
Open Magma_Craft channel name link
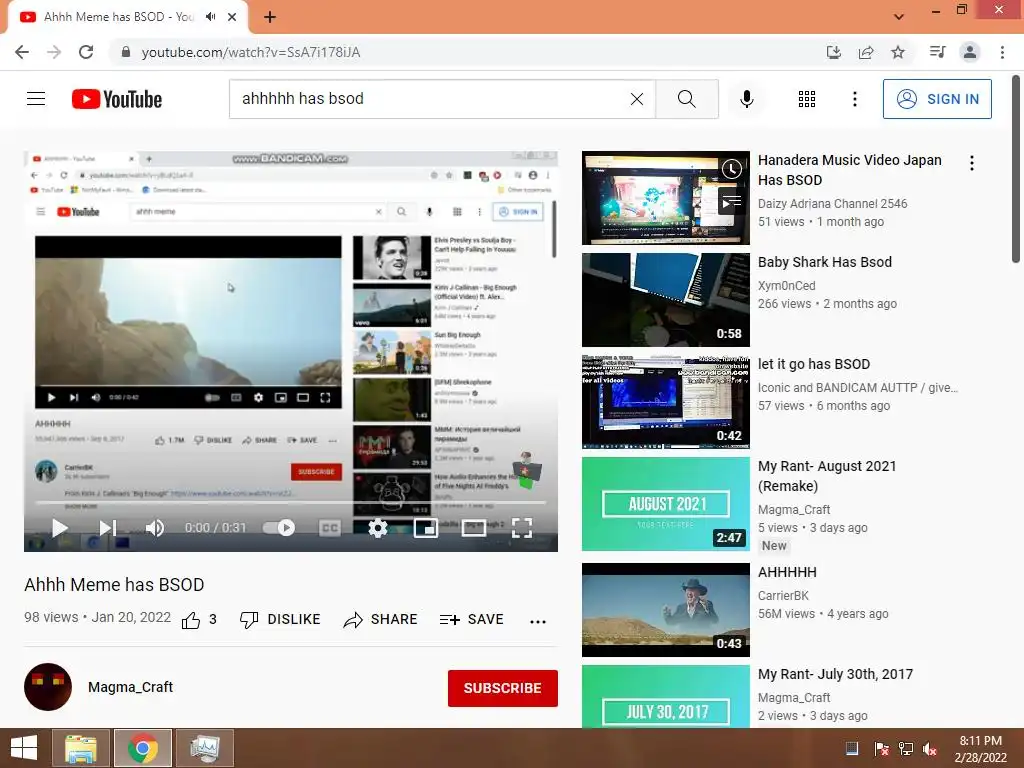131,687
